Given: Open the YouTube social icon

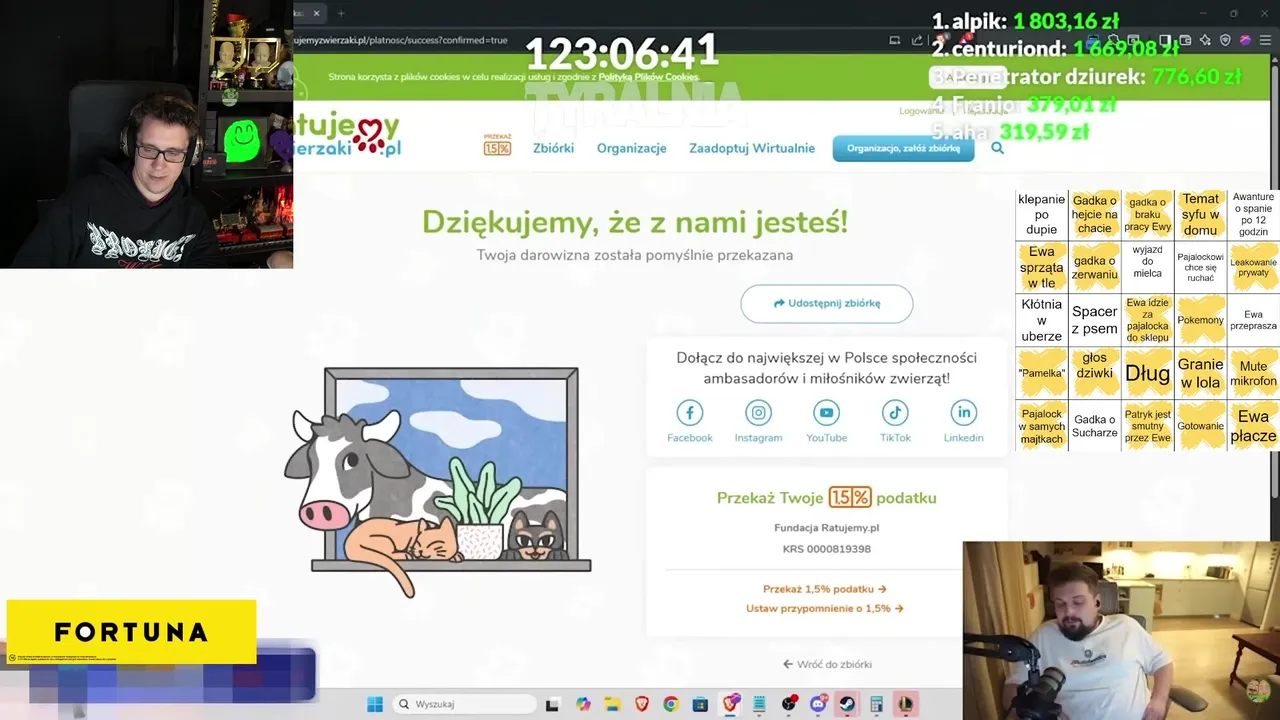Looking at the screenshot, I should point(826,412).
